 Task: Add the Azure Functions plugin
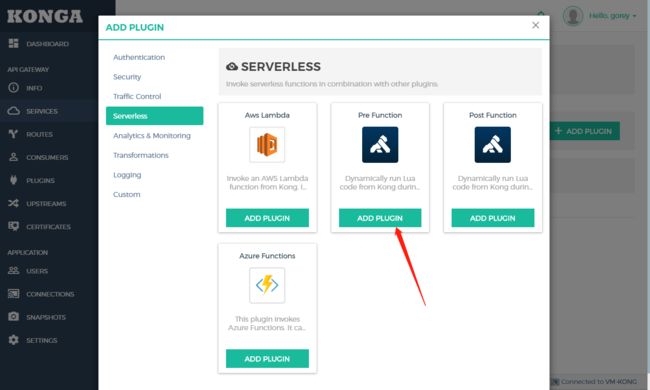267,359
